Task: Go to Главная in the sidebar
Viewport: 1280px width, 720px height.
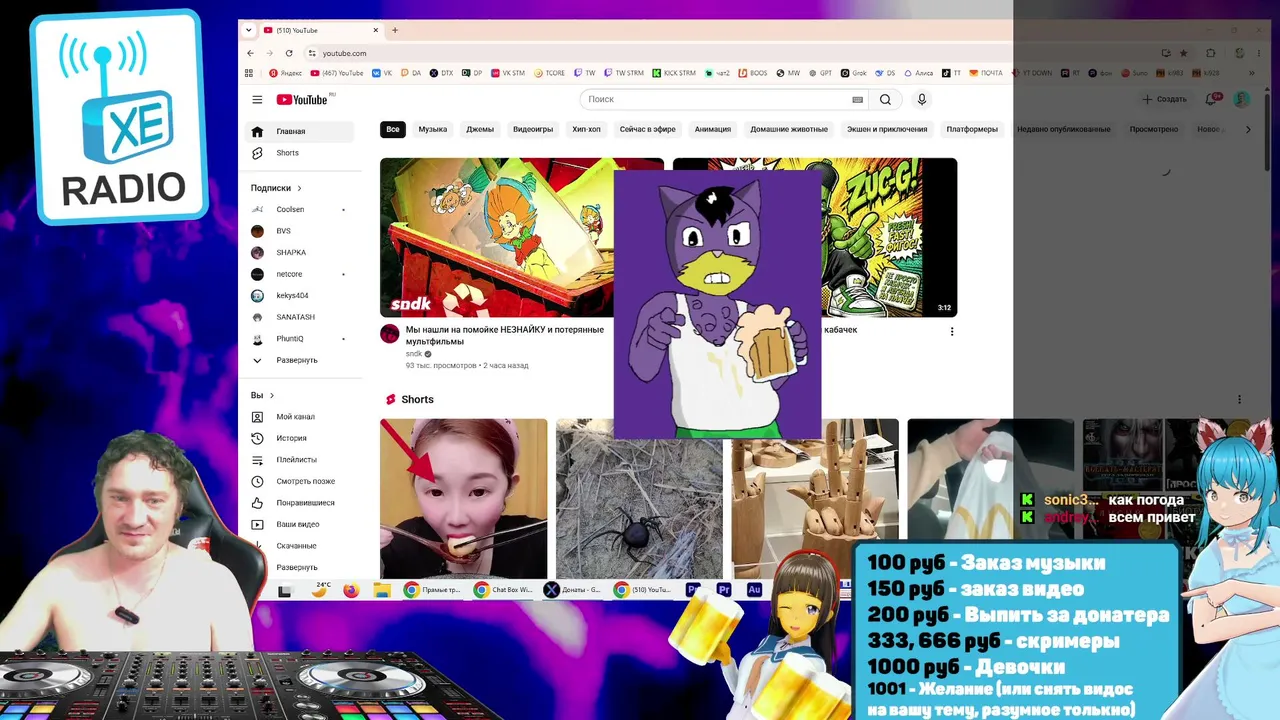Action: (299, 131)
